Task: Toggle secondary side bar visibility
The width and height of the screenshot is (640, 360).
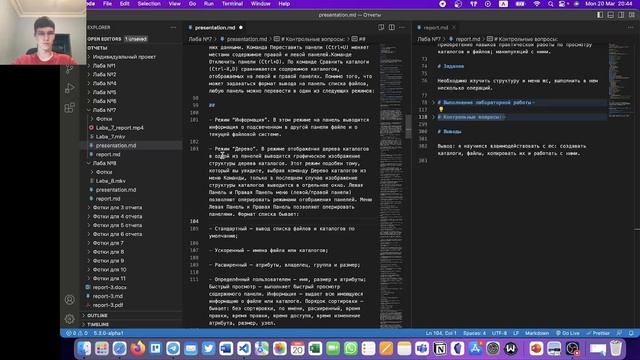Action: click(x=621, y=15)
